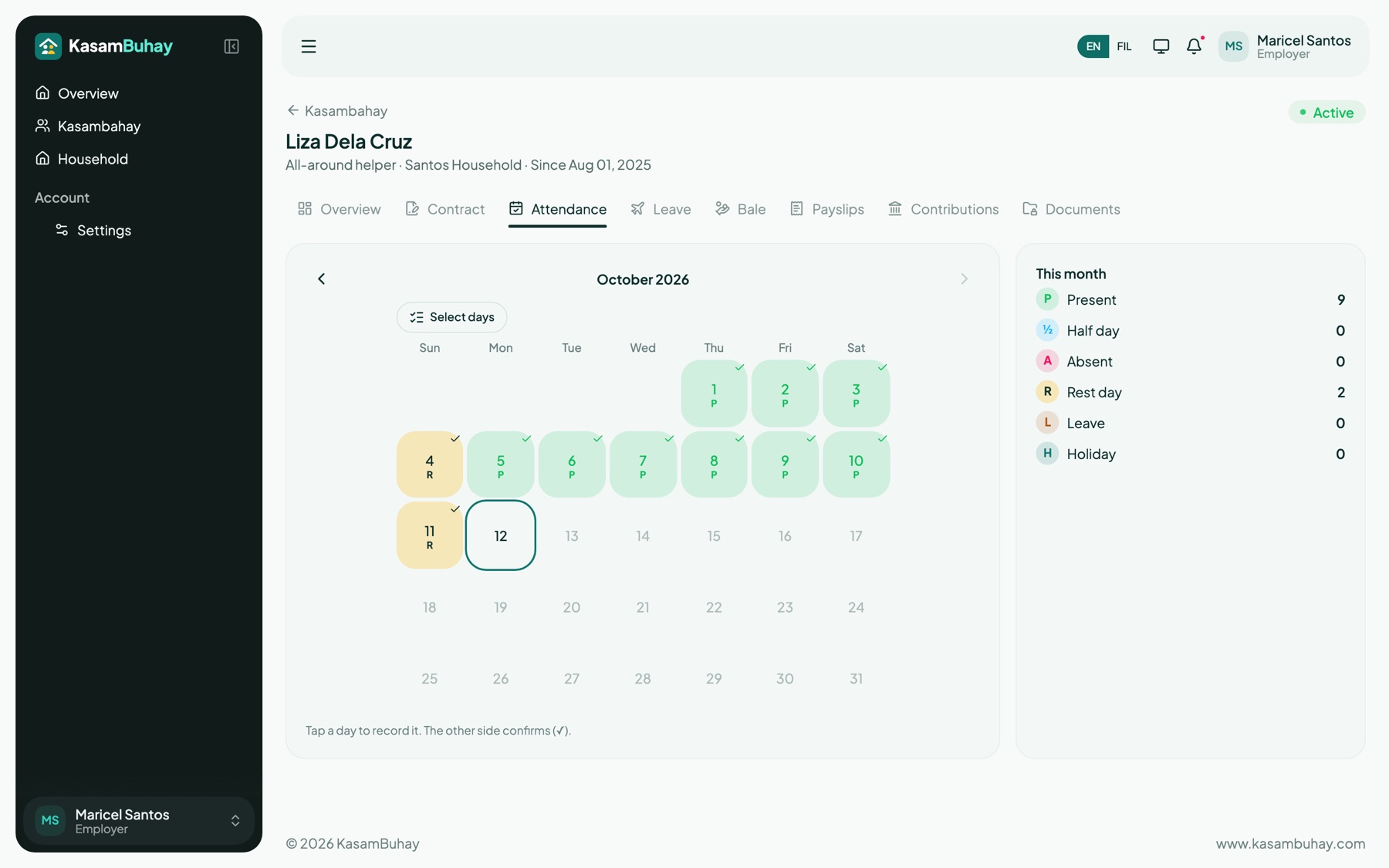Collapse the sidebar panel icon
Viewport: 1389px width, 868px height.
(231, 46)
